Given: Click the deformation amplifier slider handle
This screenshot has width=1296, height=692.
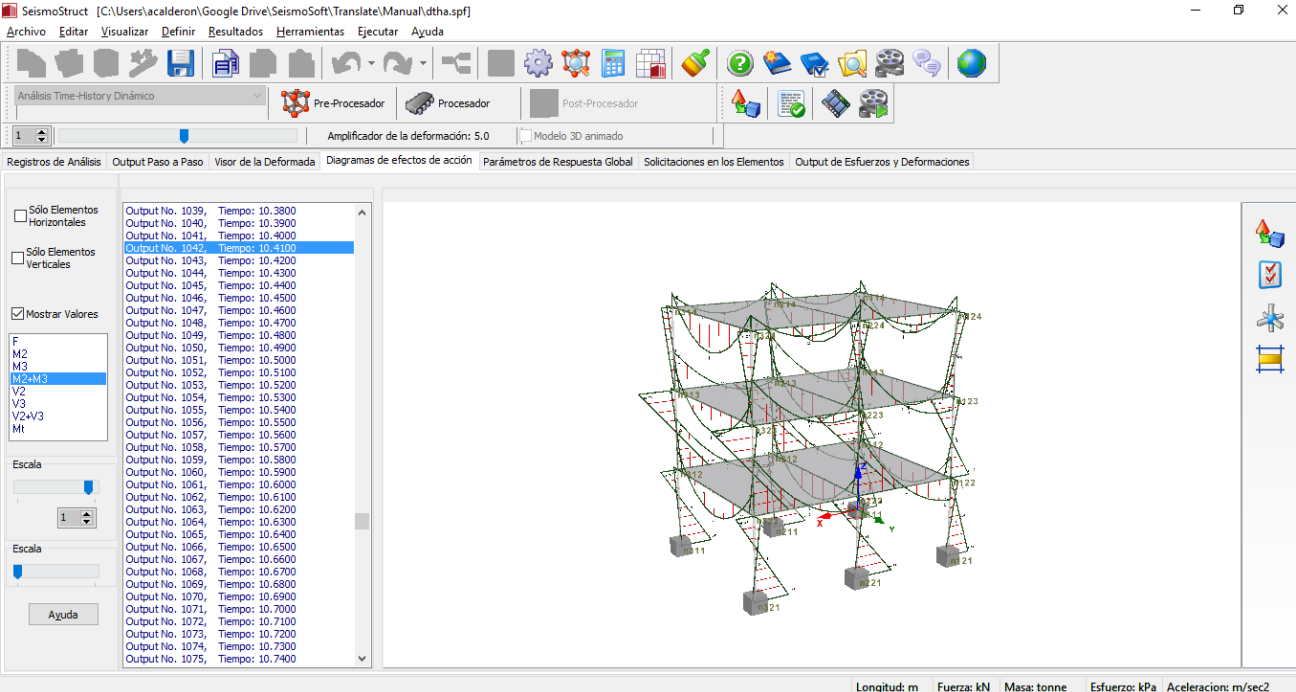Looking at the screenshot, I should tap(183, 136).
